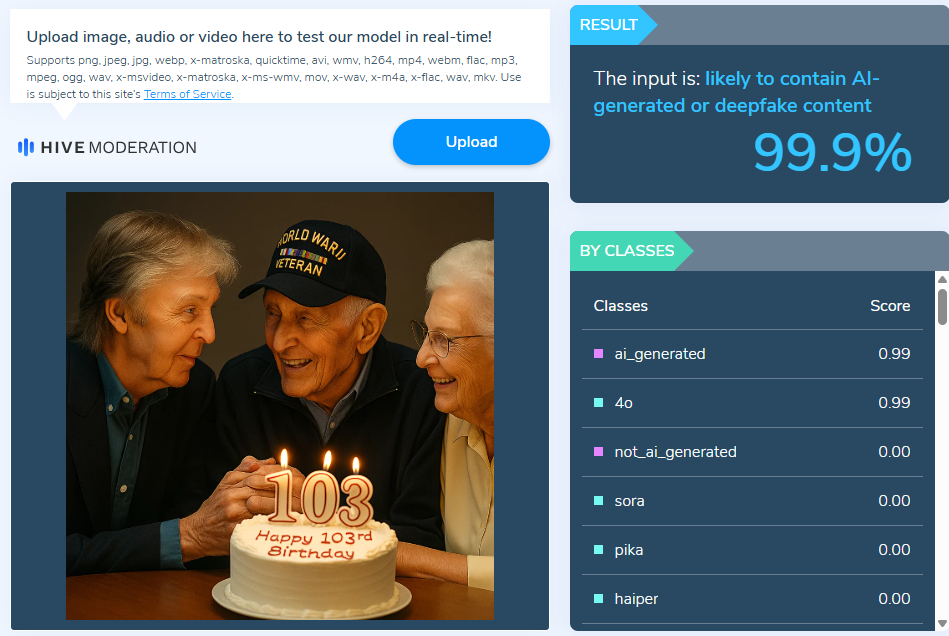This screenshot has height=636, width=949.
Task: Click the teal swatch beside haiper
Action: click(599, 599)
